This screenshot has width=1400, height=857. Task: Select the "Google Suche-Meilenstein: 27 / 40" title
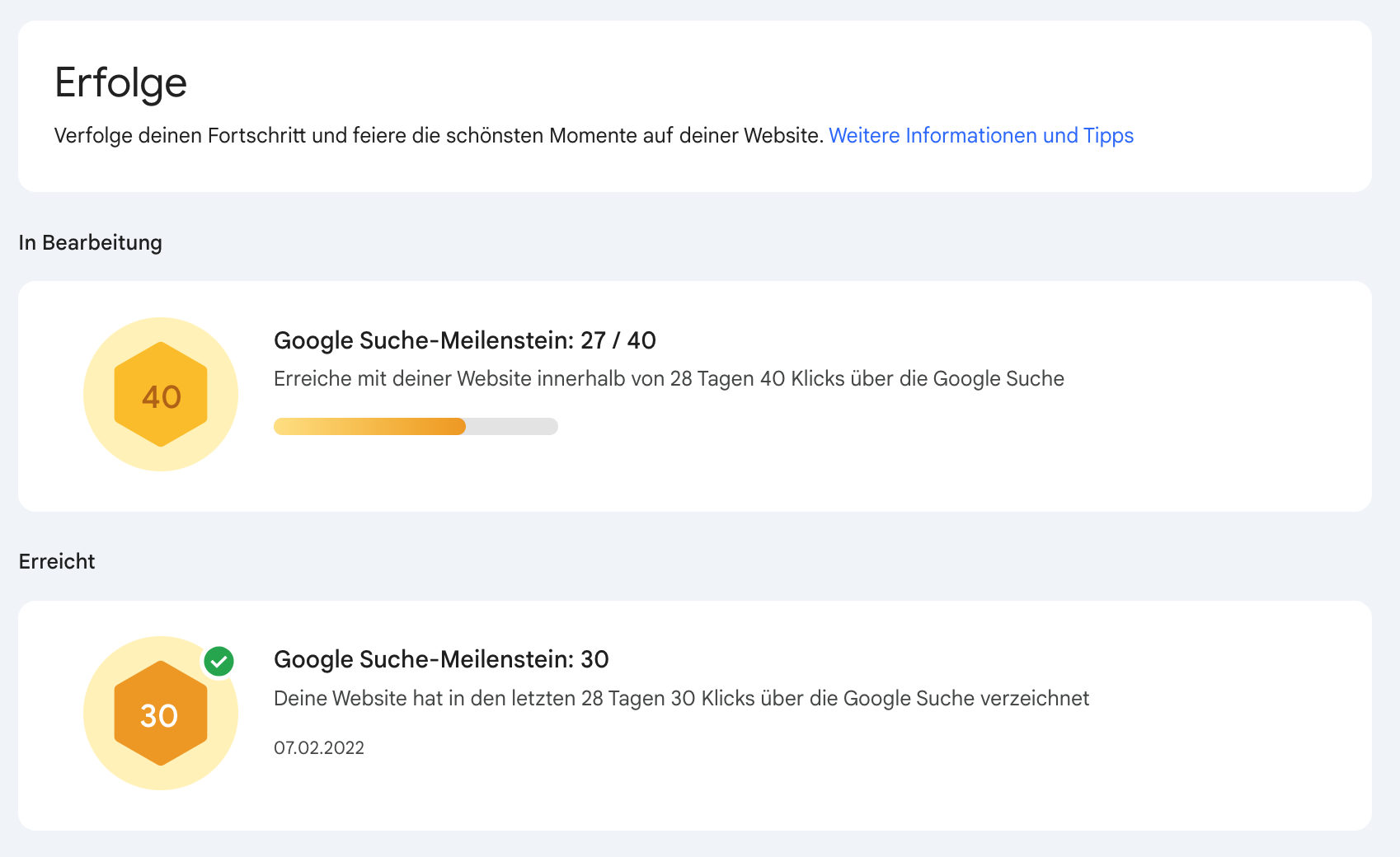(464, 340)
